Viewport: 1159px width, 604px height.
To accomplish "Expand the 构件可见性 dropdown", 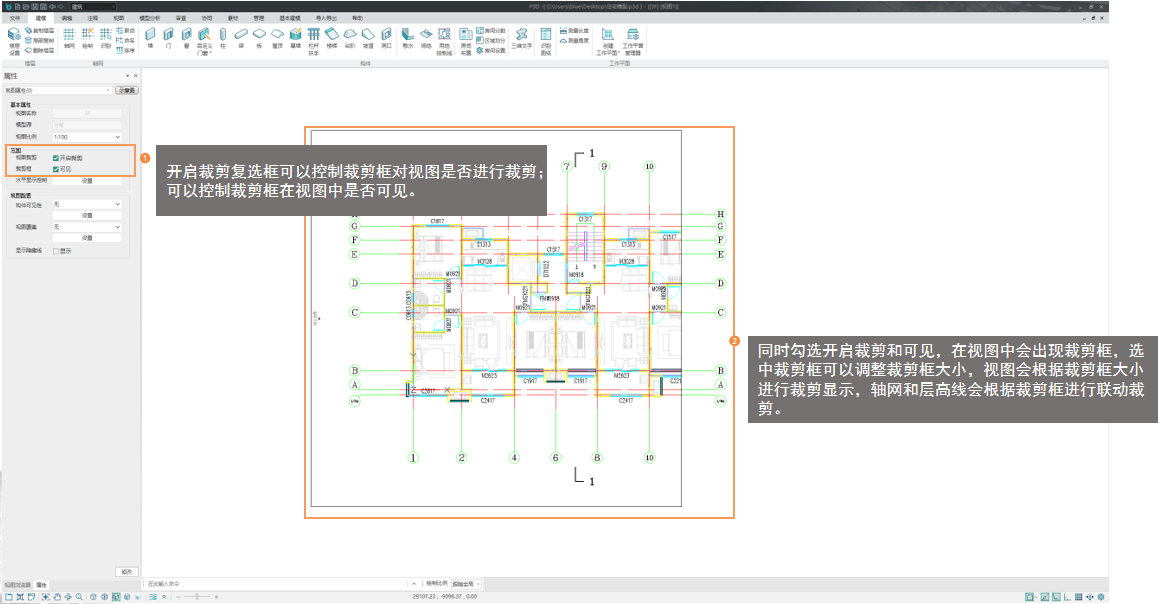I will 86,204.
